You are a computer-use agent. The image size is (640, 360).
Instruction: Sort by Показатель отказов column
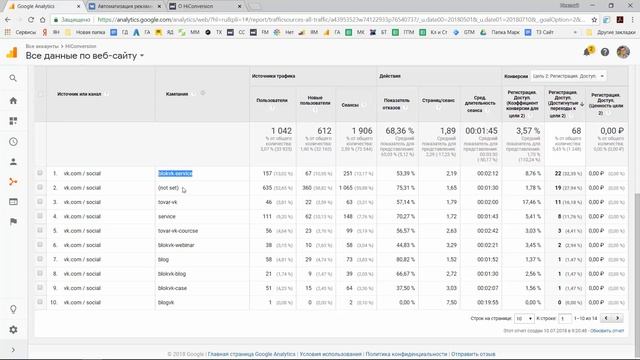point(396,104)
